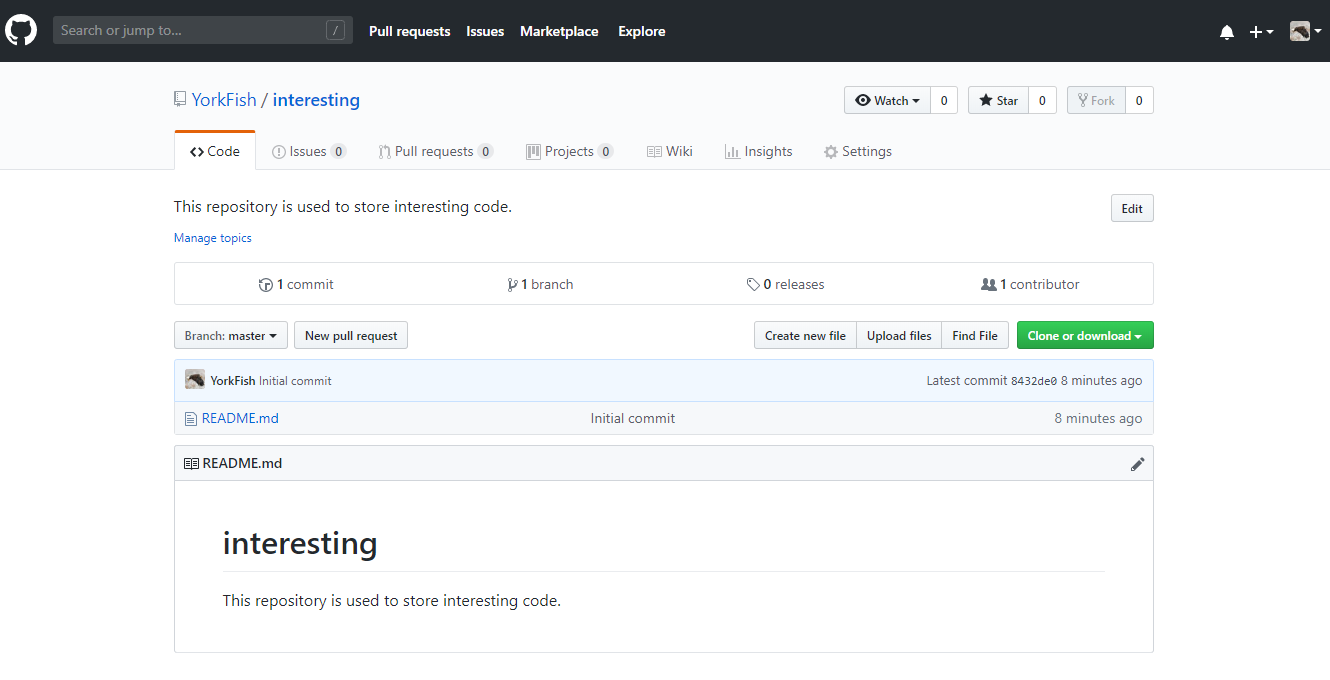This screenshot has width=1330, height=680.
Task: Click the Find File button
Action: pos(975,335)
